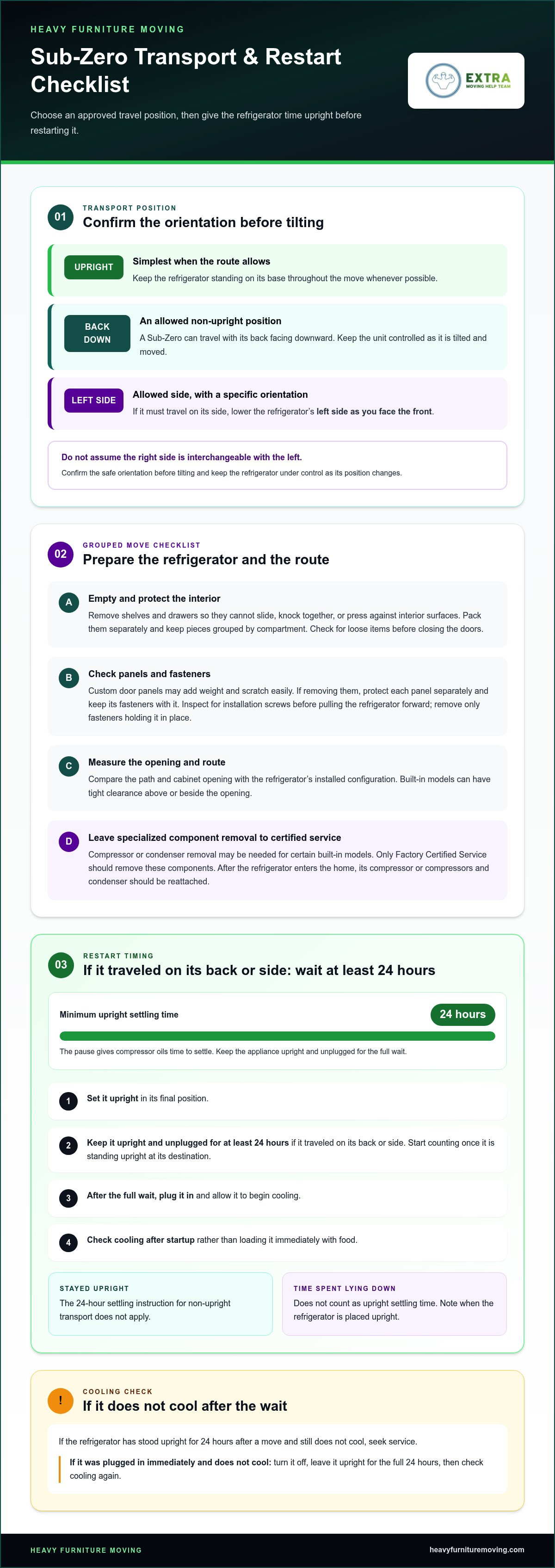The image size is (555, 1568).
Task: Select the LEFT SIDE position label
Action: [94, 401]
